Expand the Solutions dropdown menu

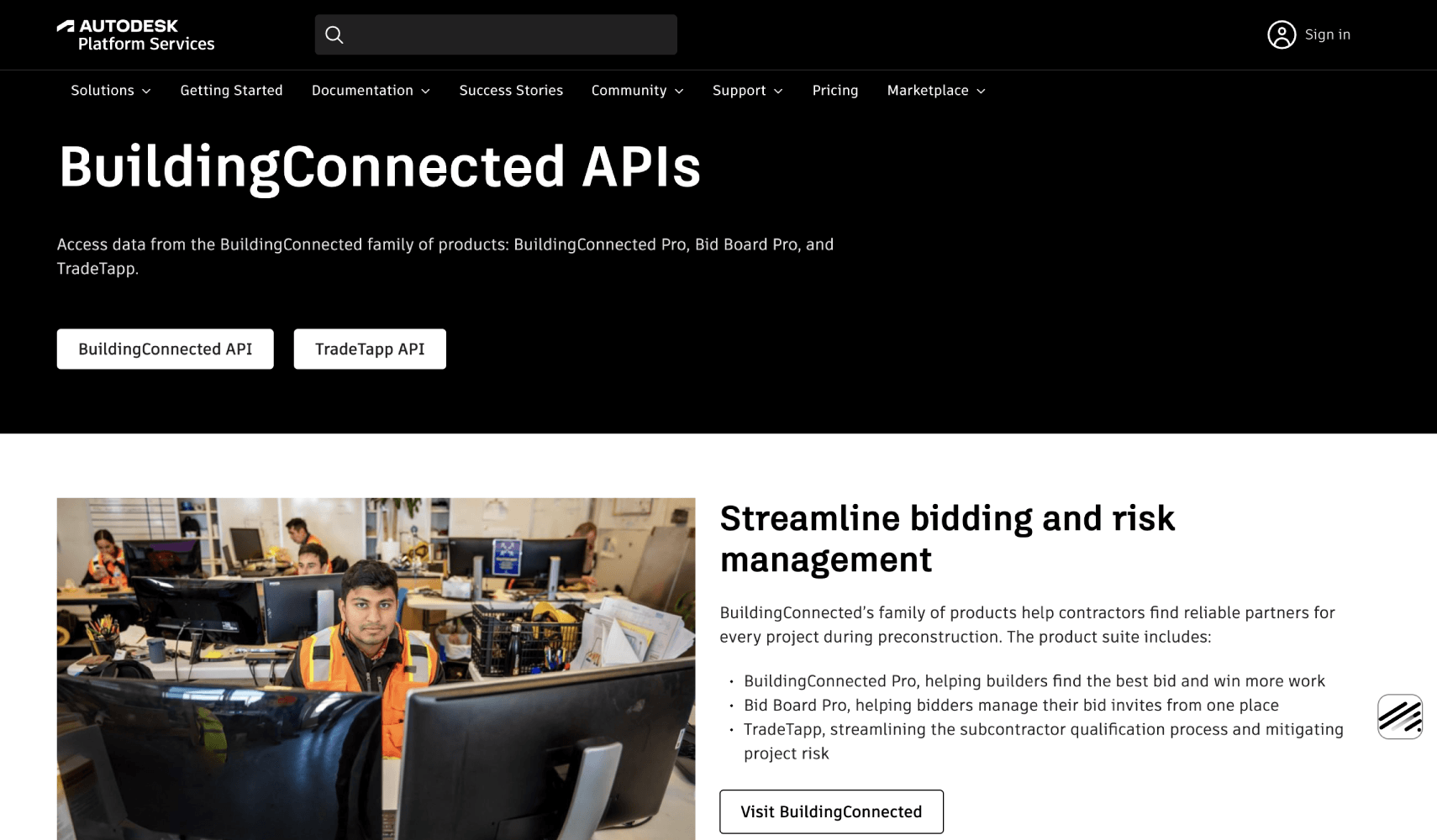click(111, 90)
